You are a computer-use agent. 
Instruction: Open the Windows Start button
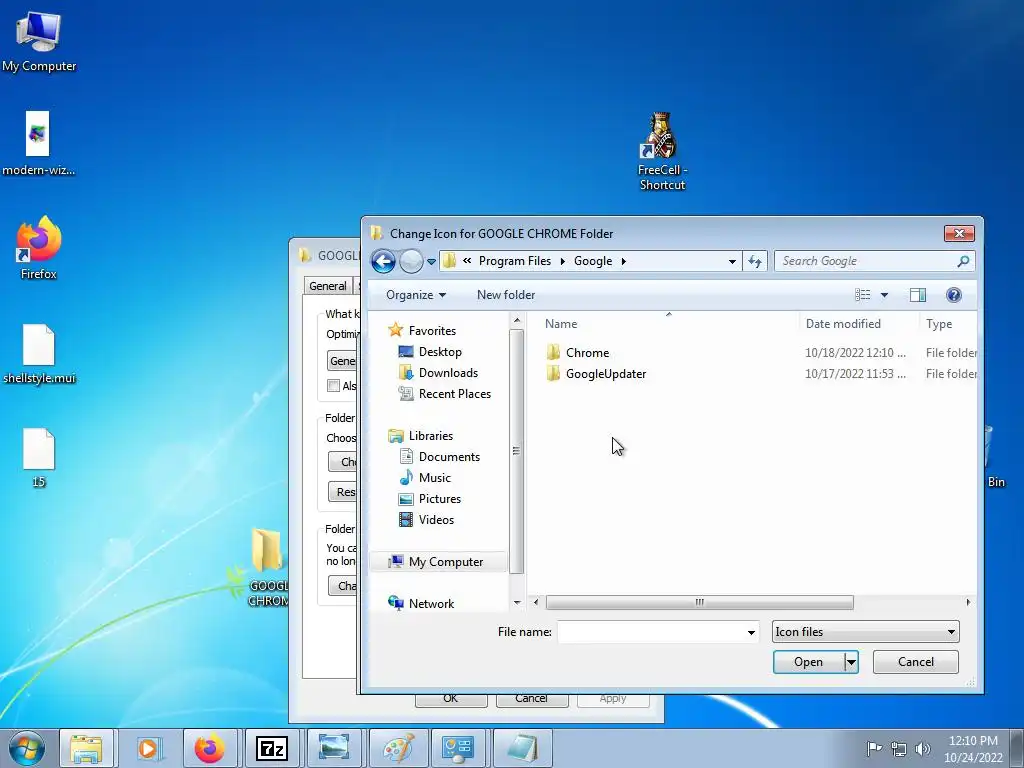(x=27, y=748)
